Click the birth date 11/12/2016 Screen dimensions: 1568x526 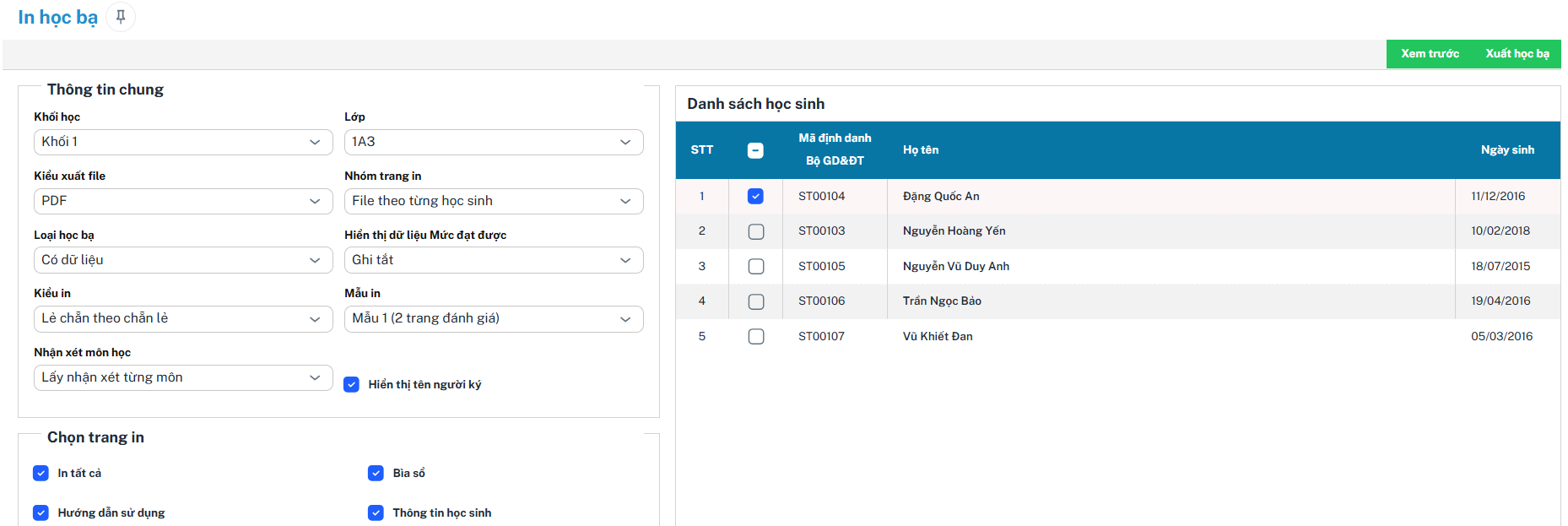(x=1498, y=196)
